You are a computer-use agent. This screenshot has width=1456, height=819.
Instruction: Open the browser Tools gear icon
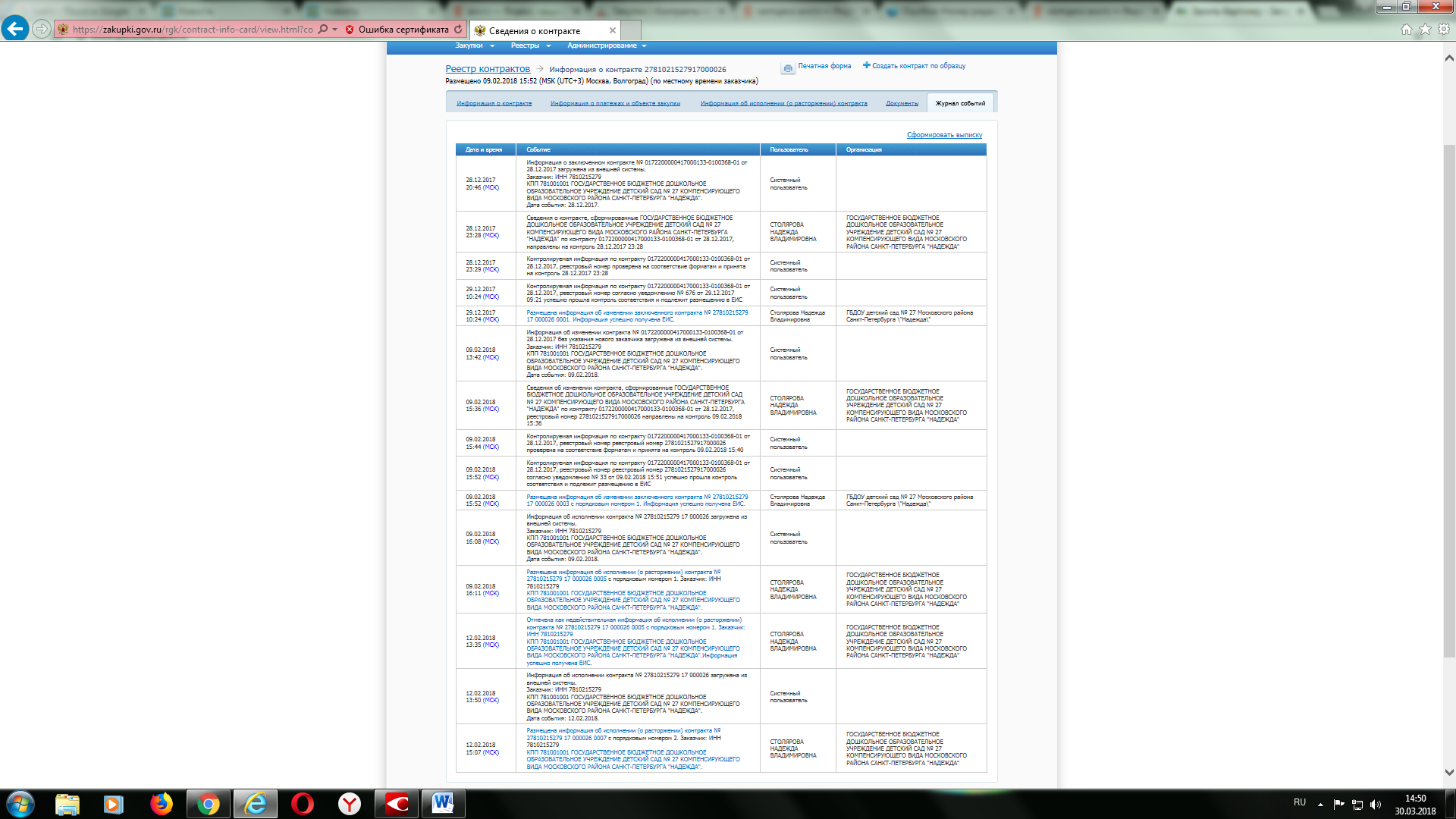(x=1444, y=29)
